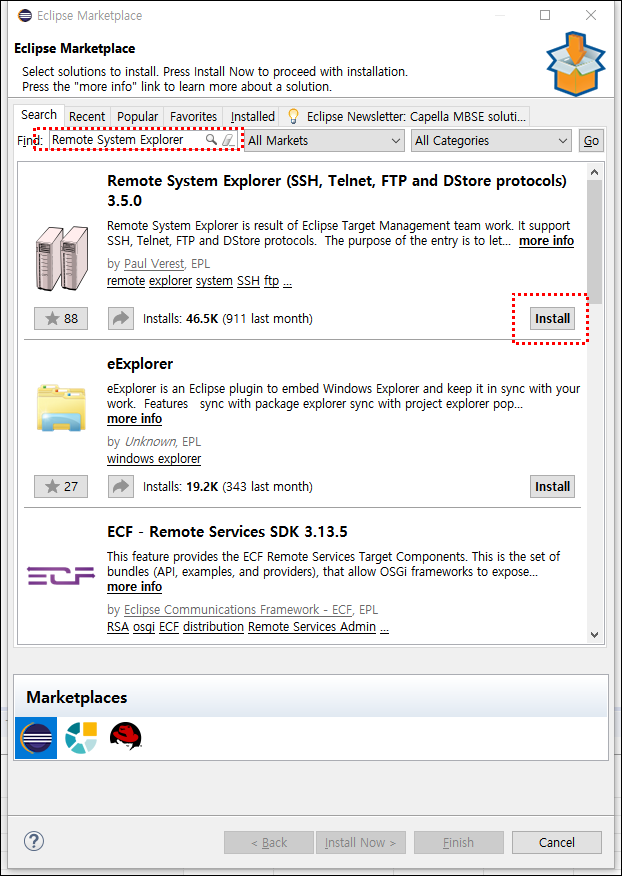
Task: Switch to the Popular tab
Action: pos(137,117)
